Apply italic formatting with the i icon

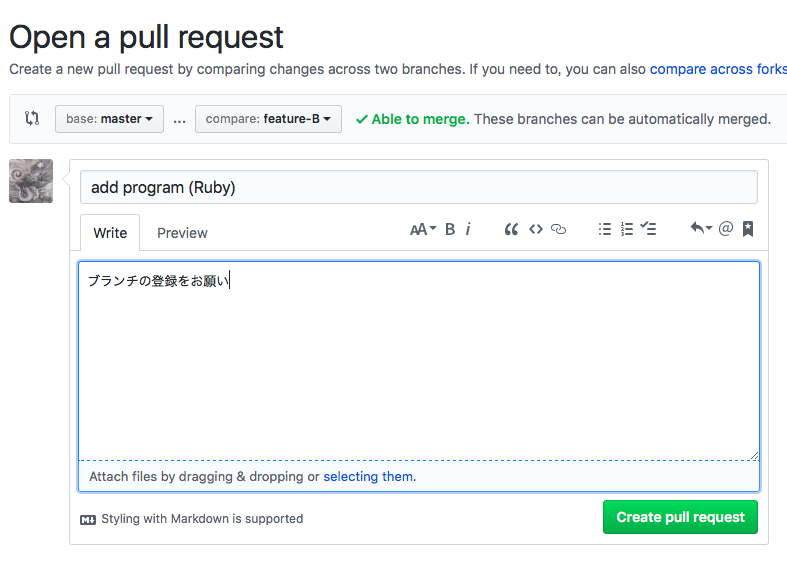pos(468,229)
